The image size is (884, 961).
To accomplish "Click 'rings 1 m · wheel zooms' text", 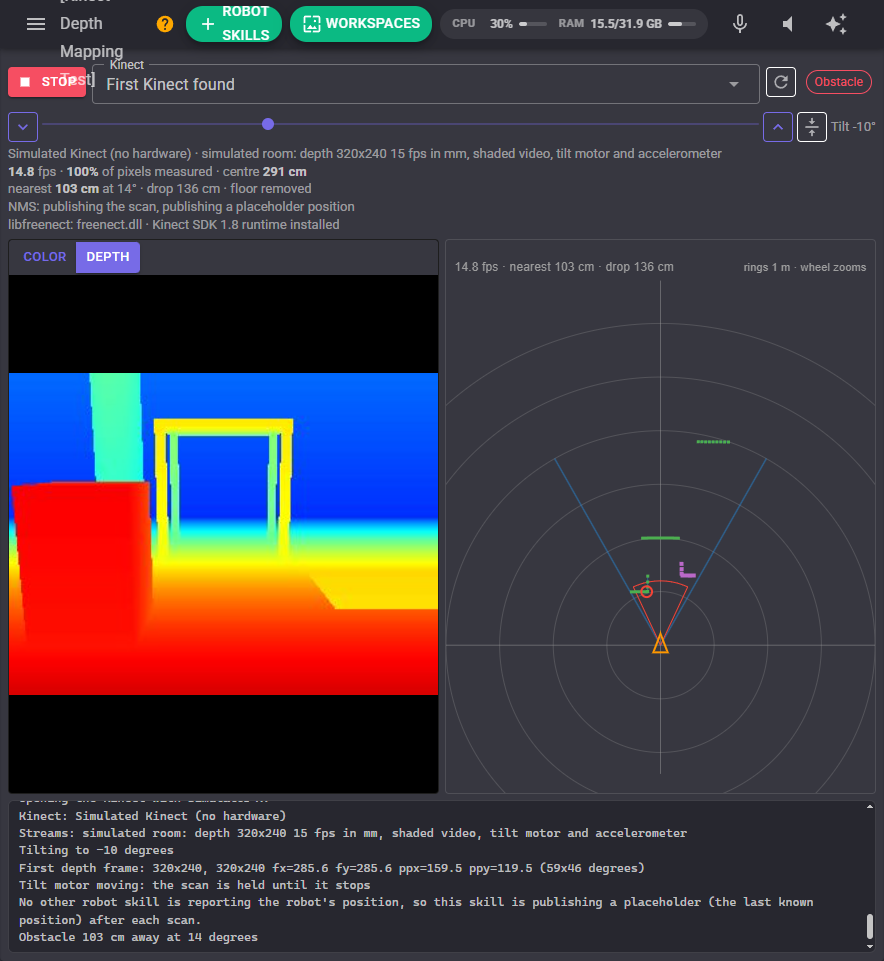I will coord(804,267).
